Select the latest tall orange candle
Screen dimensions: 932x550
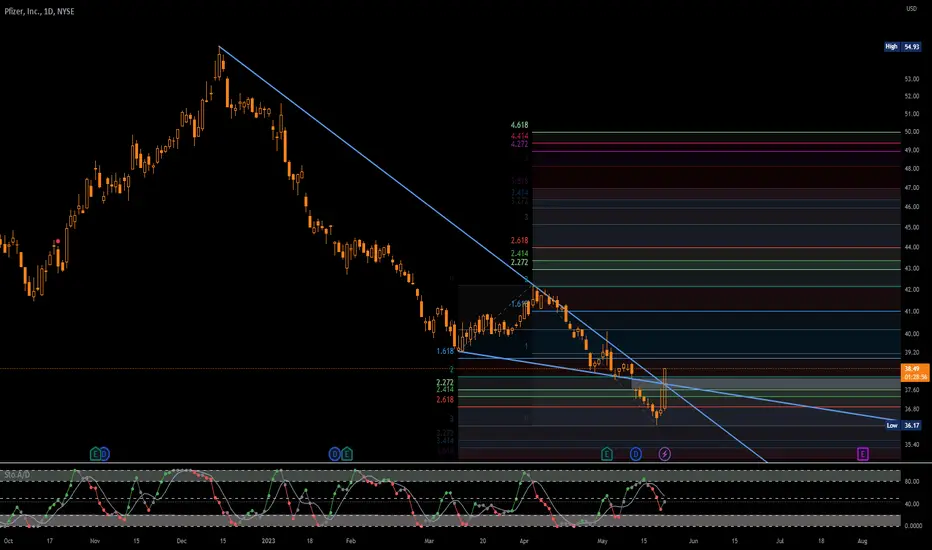[x=665, y=389]
